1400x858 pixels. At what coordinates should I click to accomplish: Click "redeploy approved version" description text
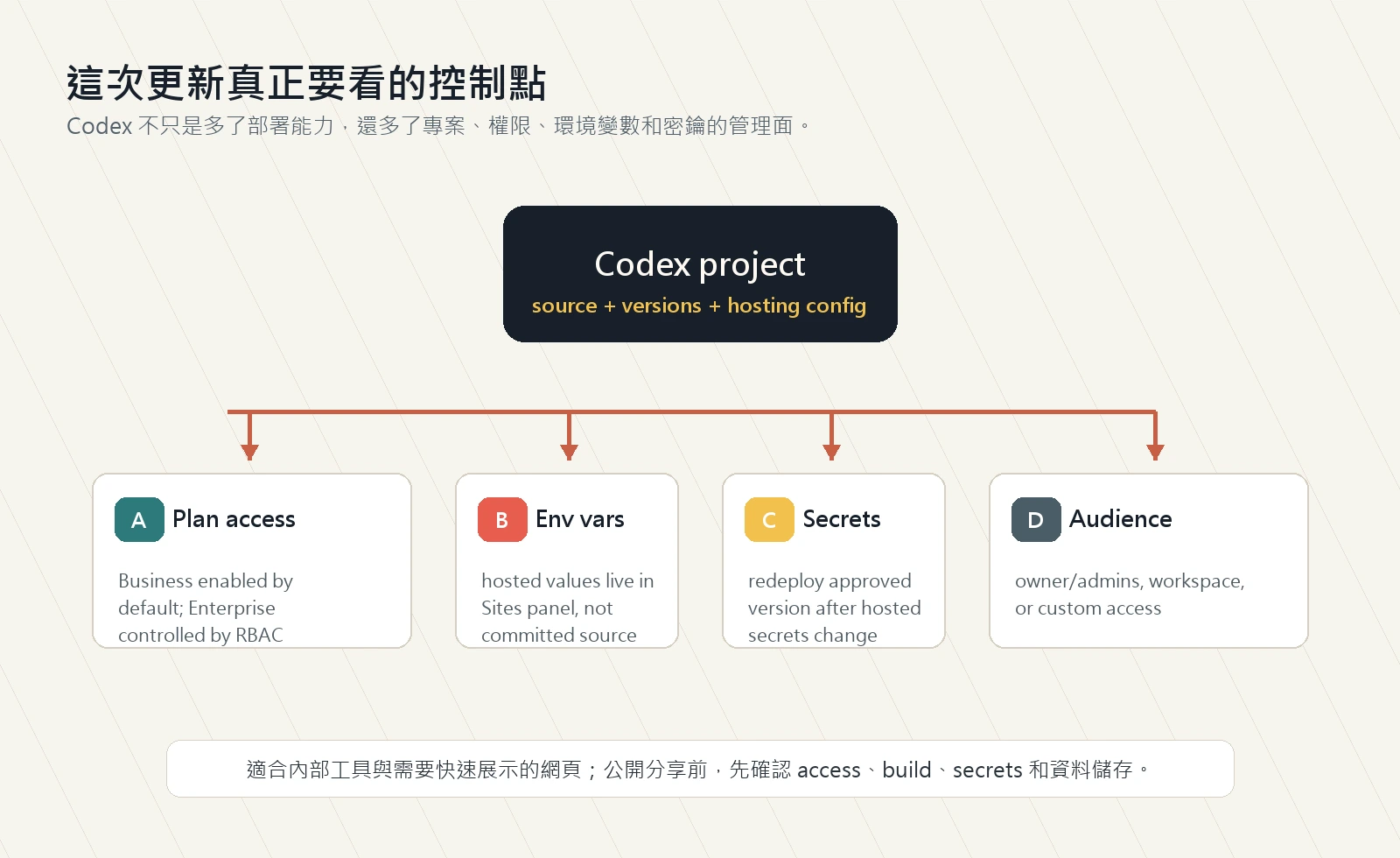[834, 608]
